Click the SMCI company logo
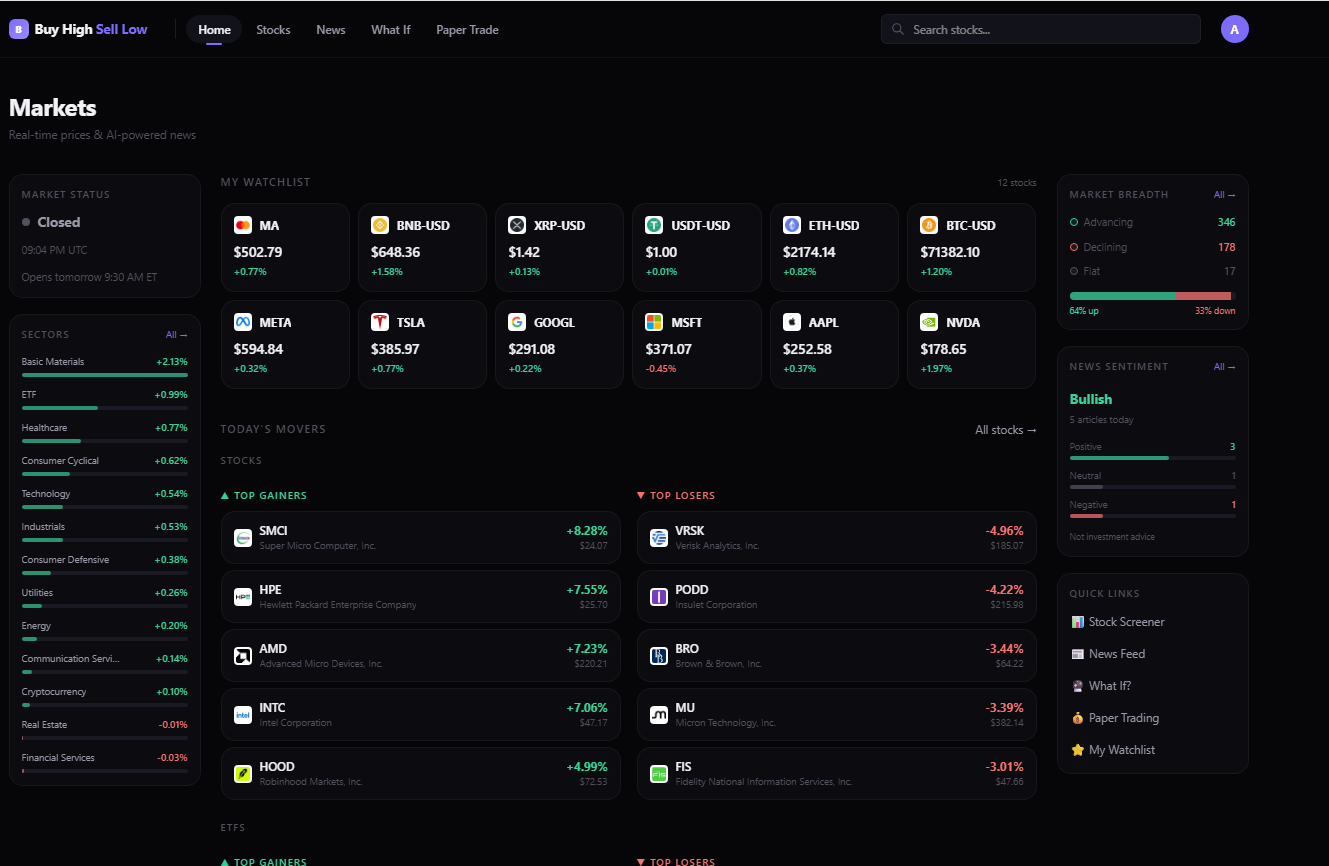Viewport: 1329px width, 866px height. pos(243,538)
